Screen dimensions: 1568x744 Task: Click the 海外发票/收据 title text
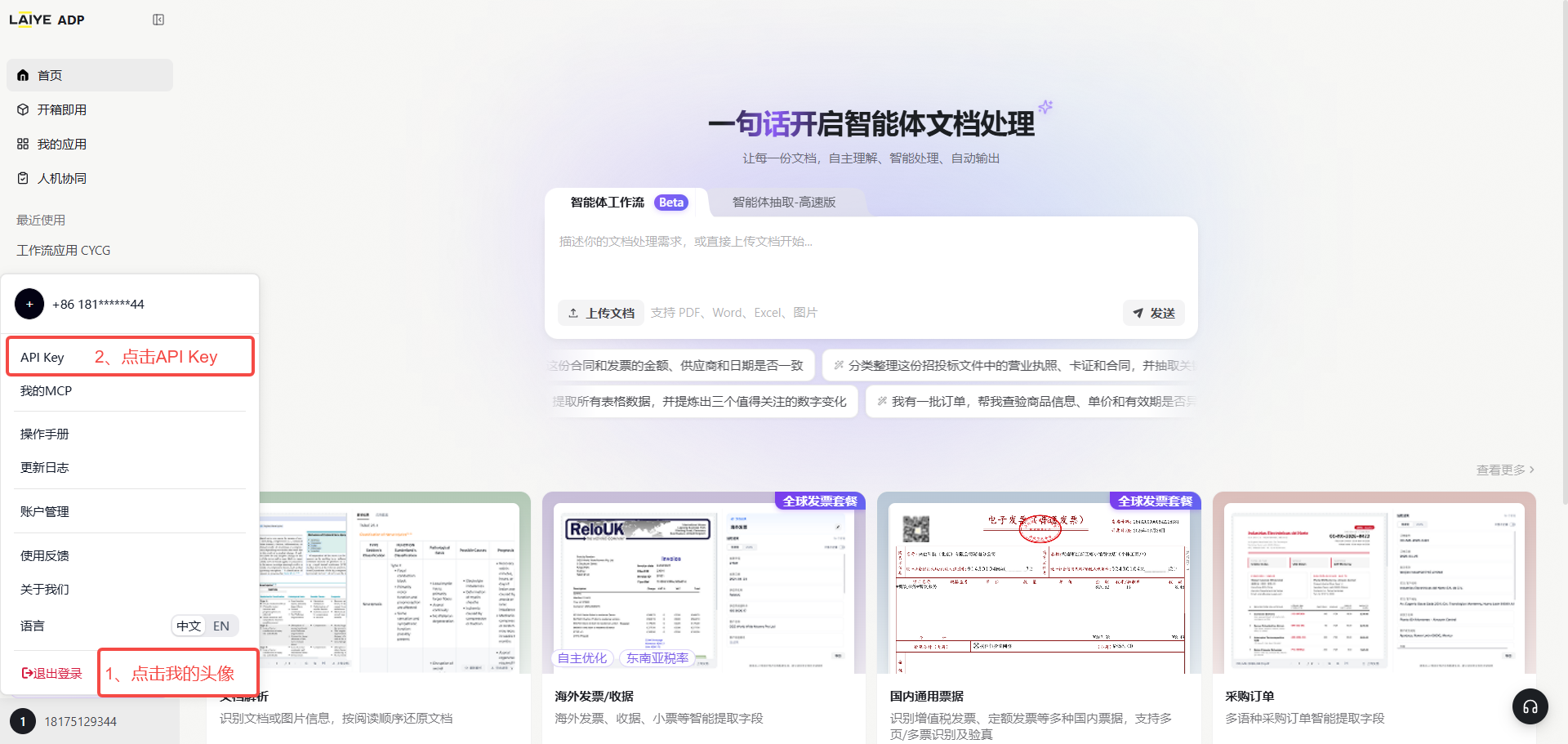594,696
